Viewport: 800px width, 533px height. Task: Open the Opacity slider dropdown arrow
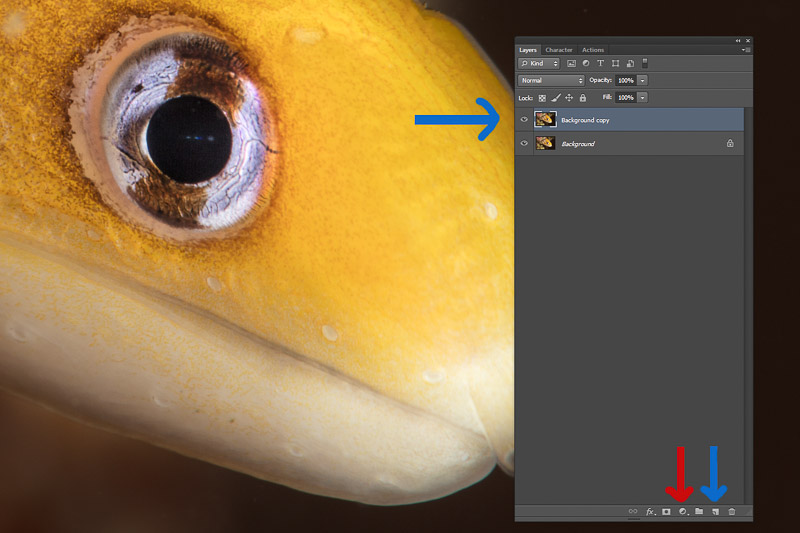tap(642, 80)
